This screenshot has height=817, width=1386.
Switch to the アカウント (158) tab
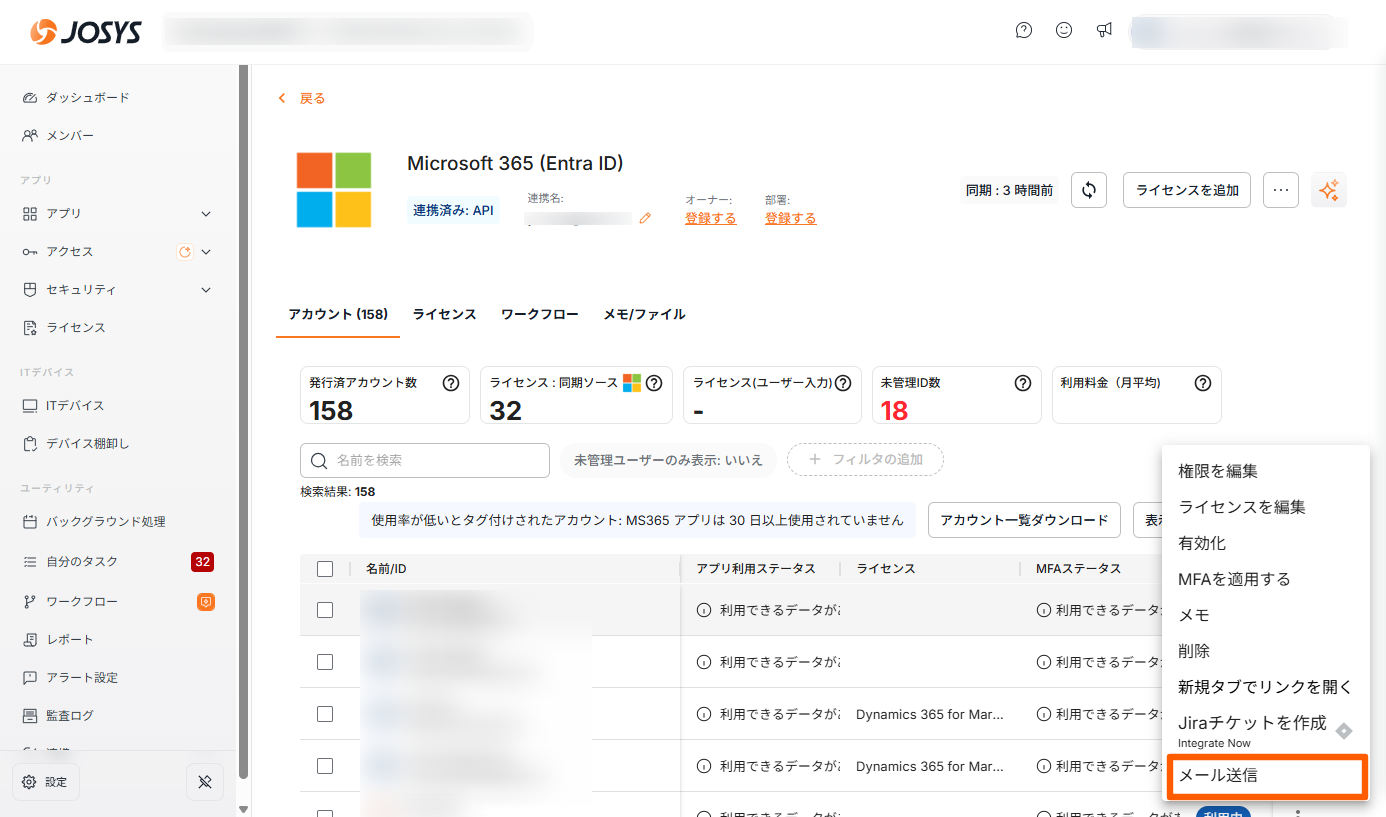pyautogui.click(x=338, y=314)
